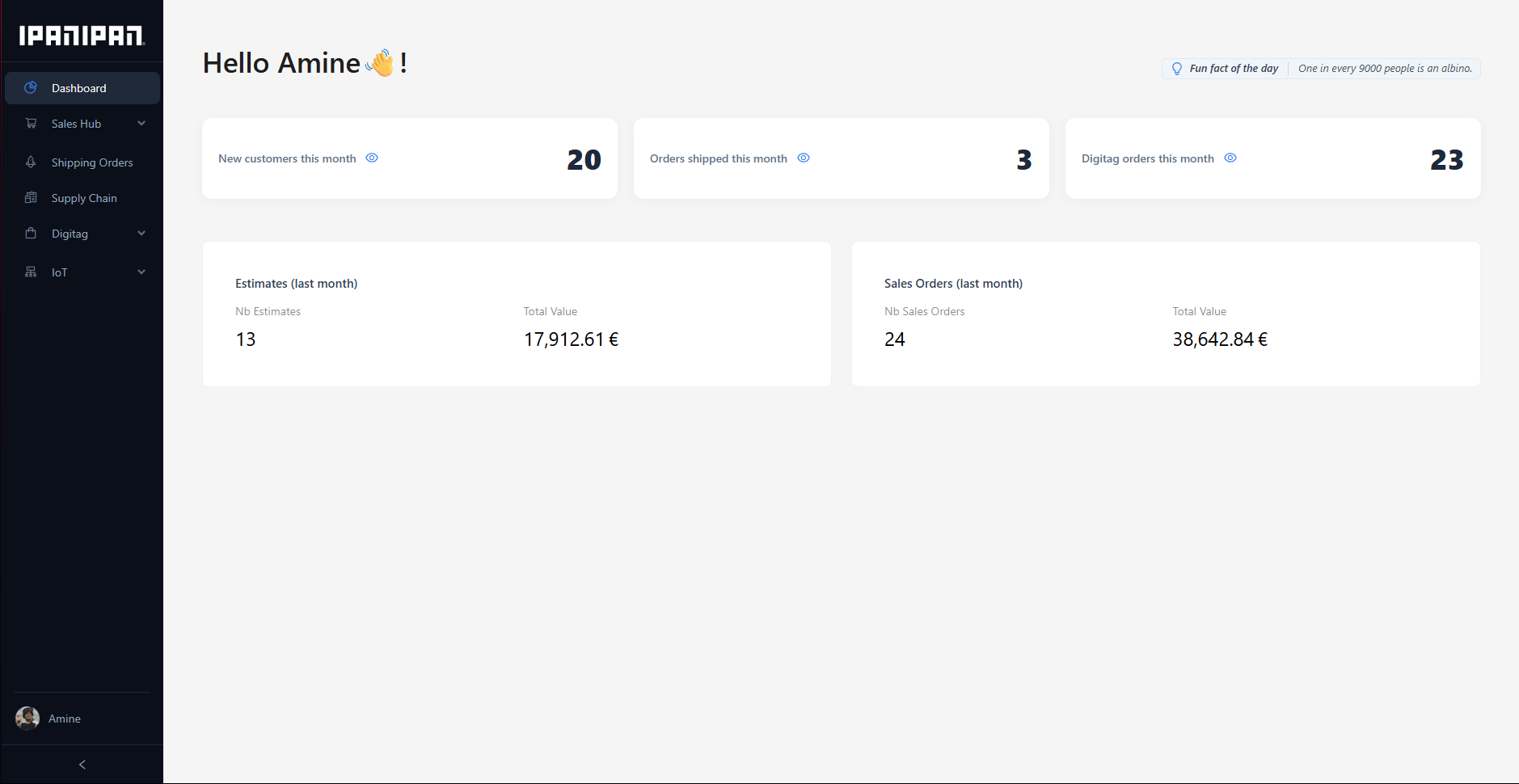The width and height of the screenshot is (1519, 784).
Task: Click the IPANIPAN logo
Action: [x=82, y=36]
